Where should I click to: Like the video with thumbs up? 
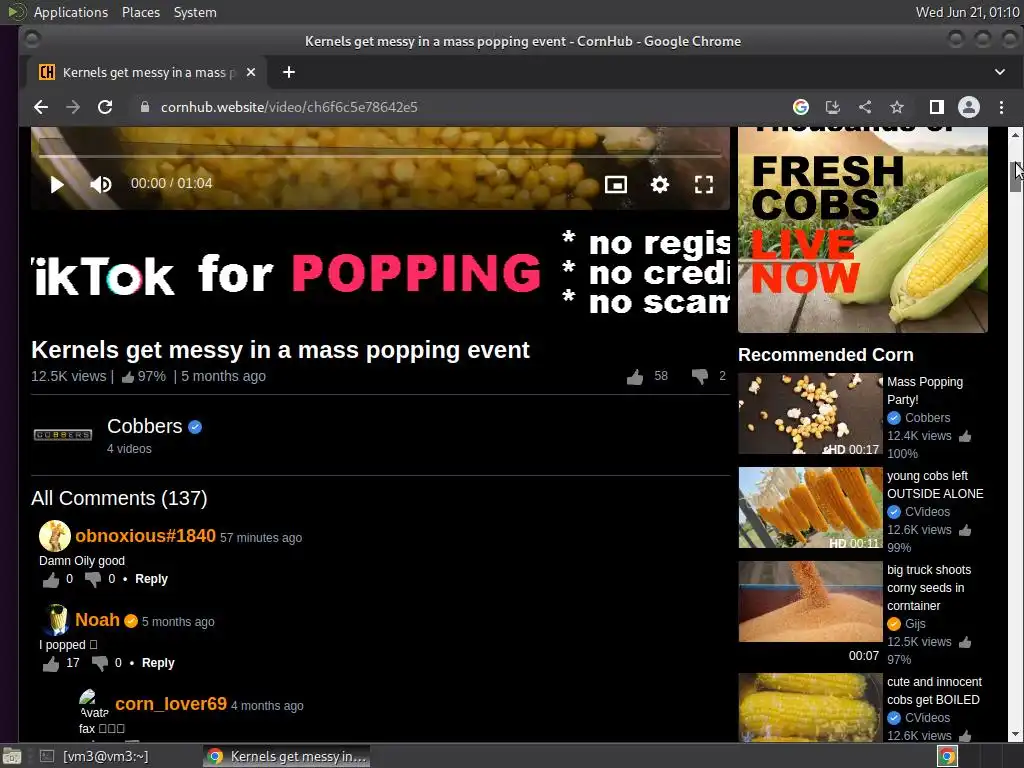[x=635, y=377]
